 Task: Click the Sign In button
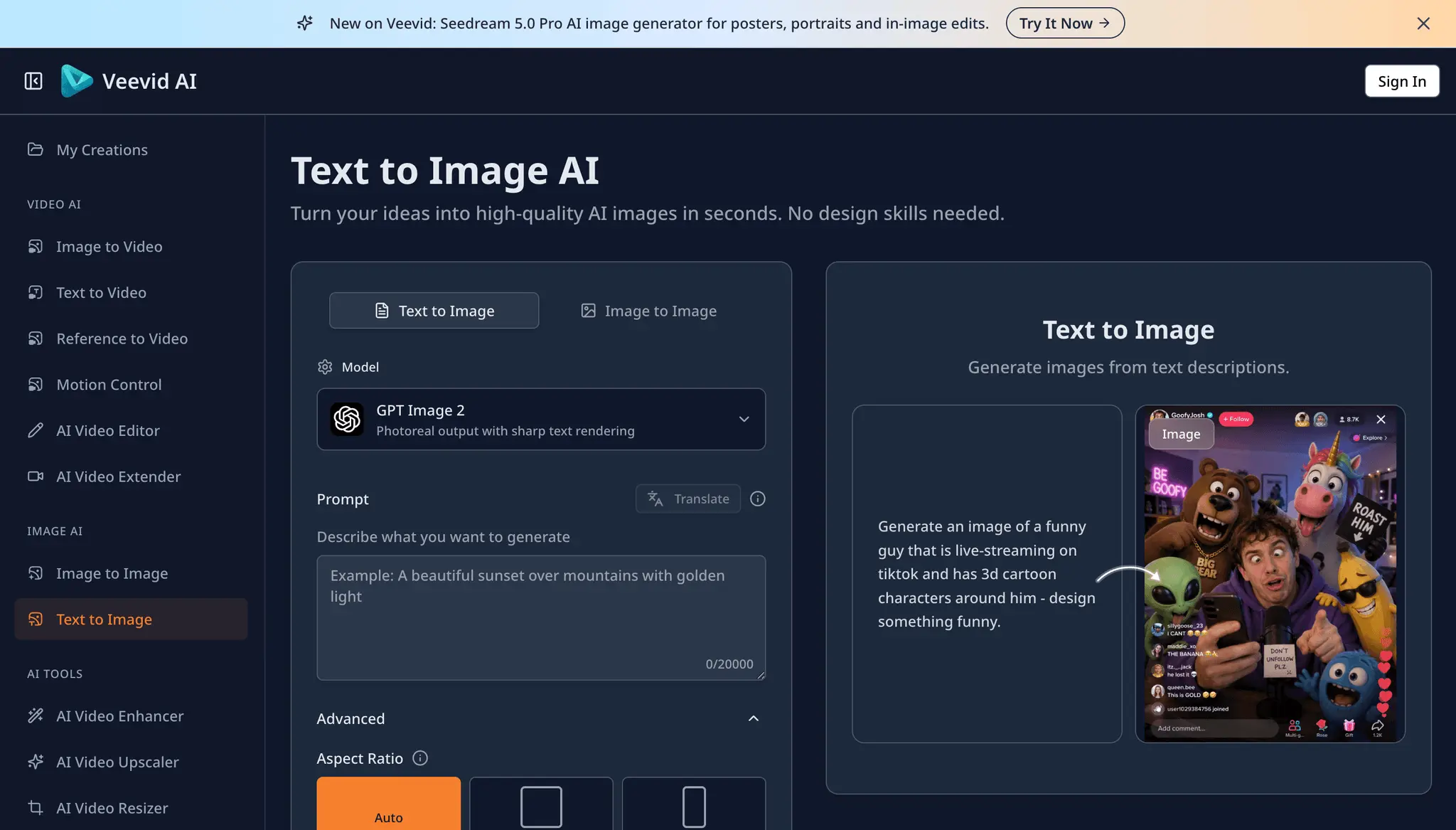(1402, 81)
